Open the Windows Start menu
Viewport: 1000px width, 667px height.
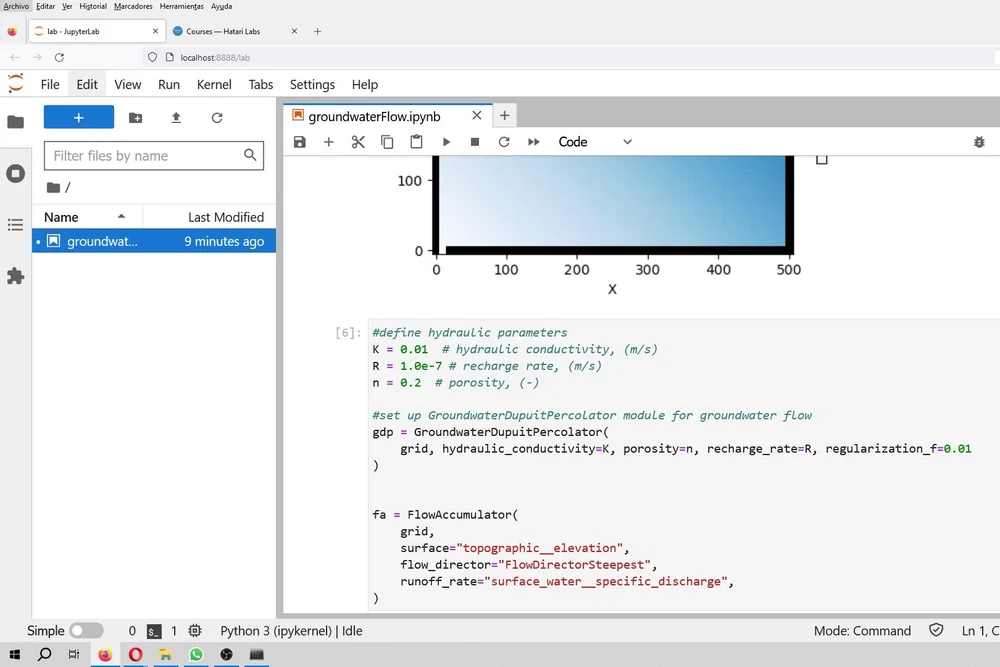[x=15, y=654]
